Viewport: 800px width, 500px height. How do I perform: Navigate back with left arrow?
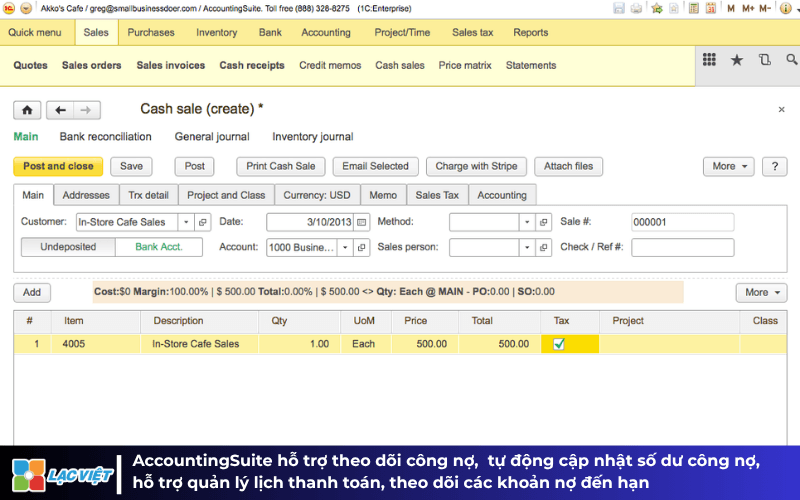[x=60, y=110]
